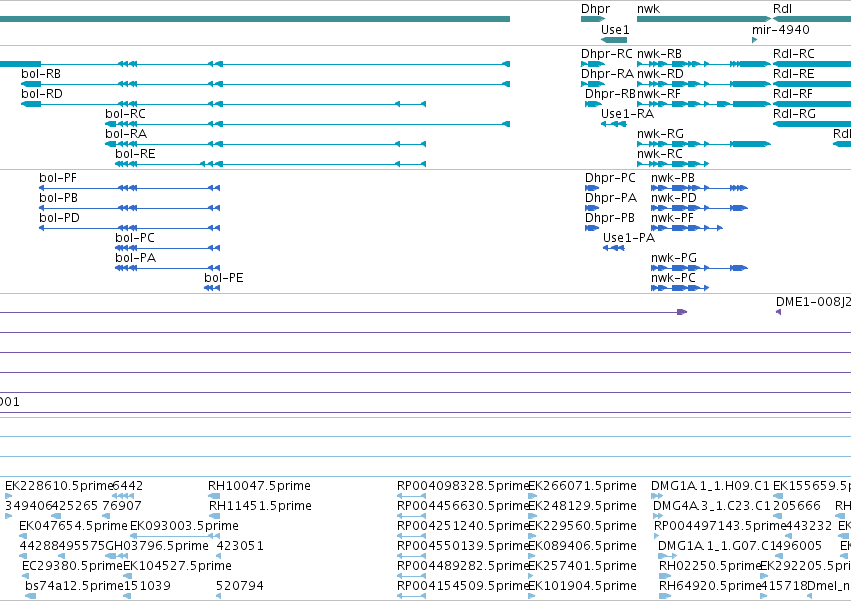Open protein nwk-PF label
The width and height of the screenshot is (851, 601).
672,218
